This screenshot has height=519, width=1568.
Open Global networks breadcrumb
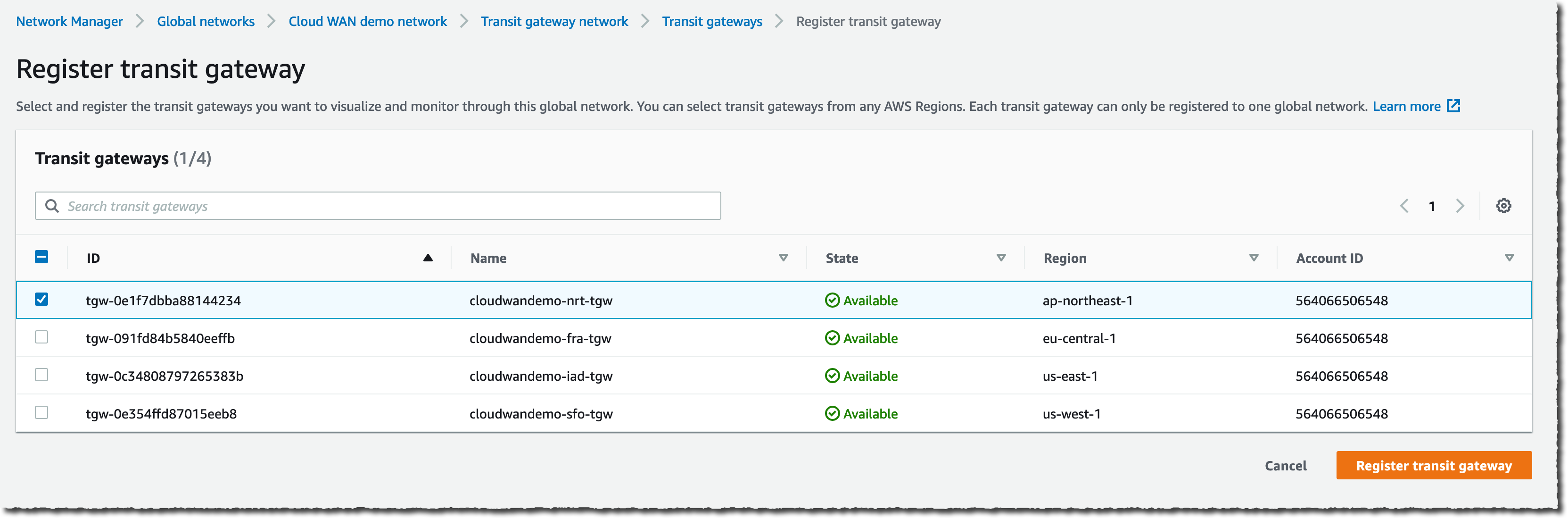coord(205,21)
